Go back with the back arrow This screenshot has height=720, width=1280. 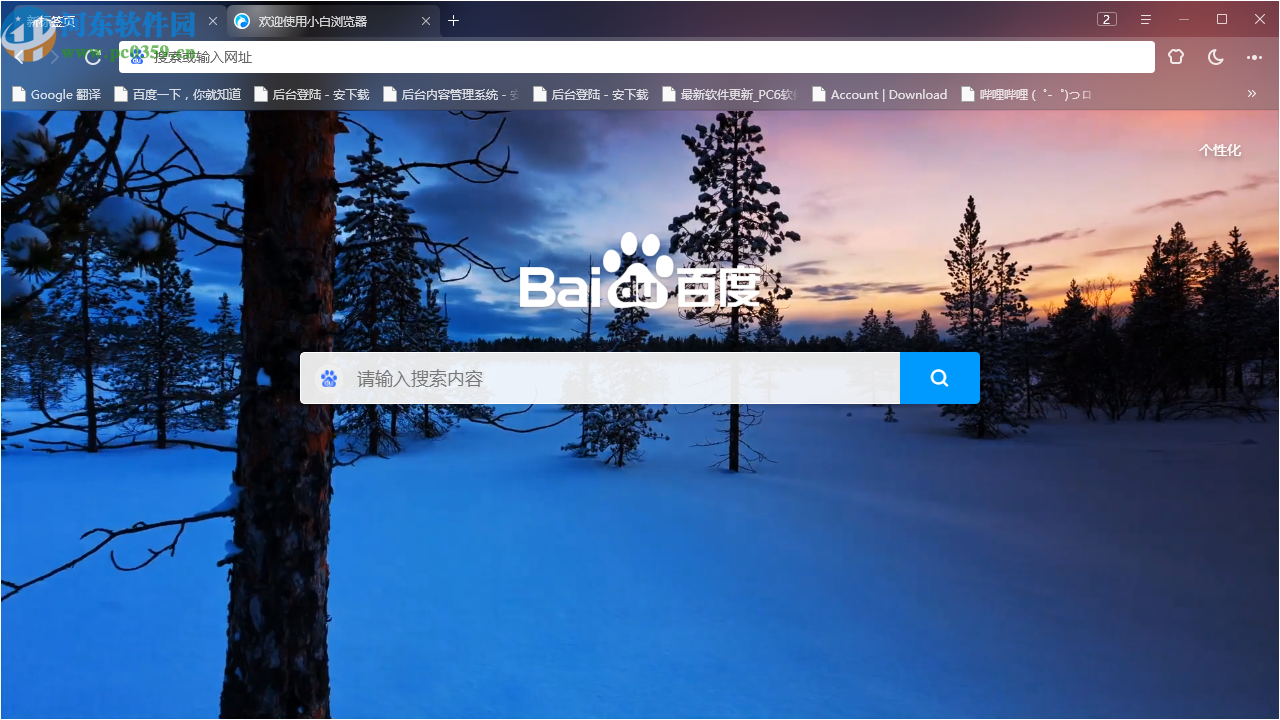pos(19,57)
